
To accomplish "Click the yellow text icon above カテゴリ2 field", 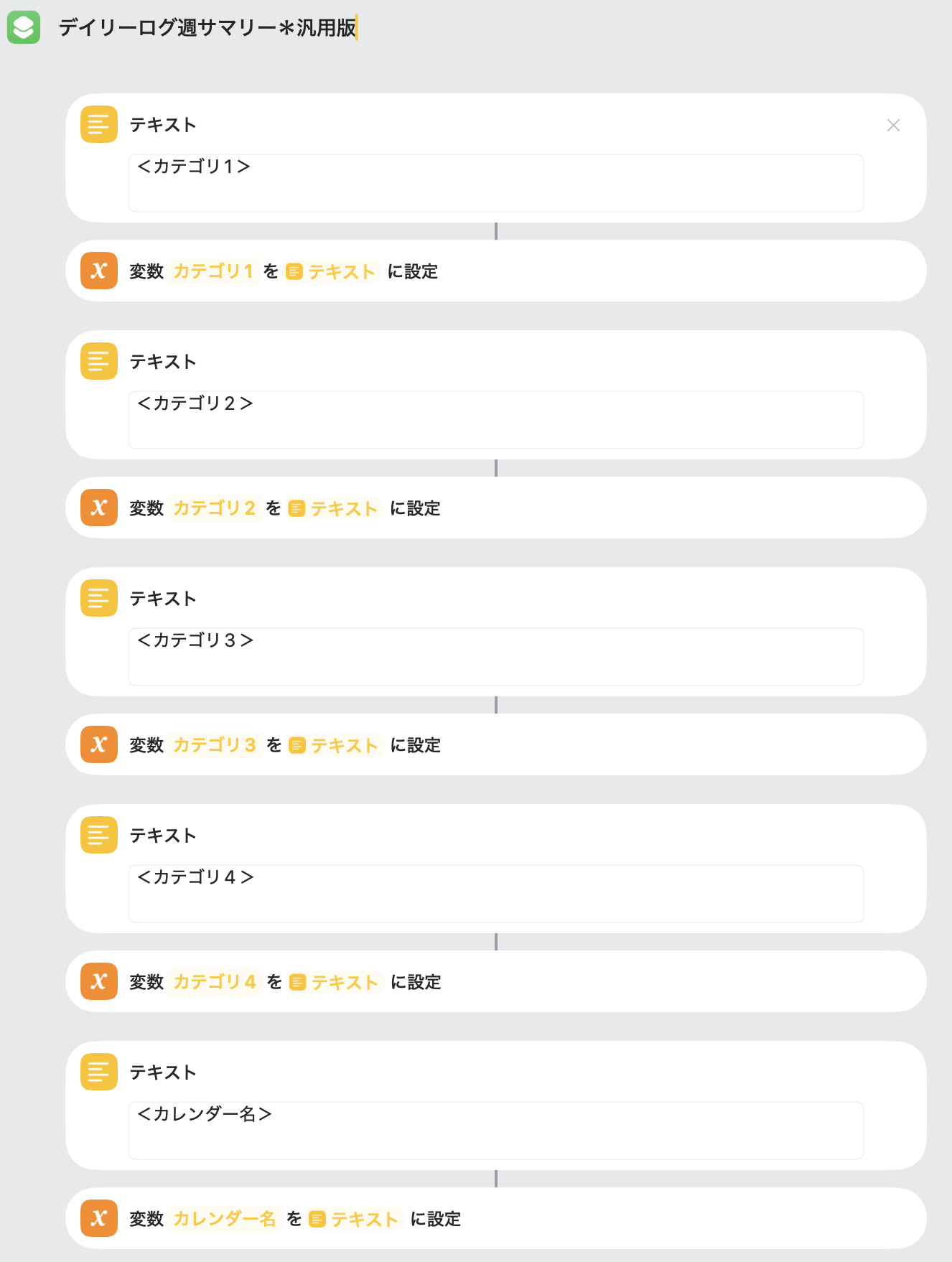I will coord(99,361).
